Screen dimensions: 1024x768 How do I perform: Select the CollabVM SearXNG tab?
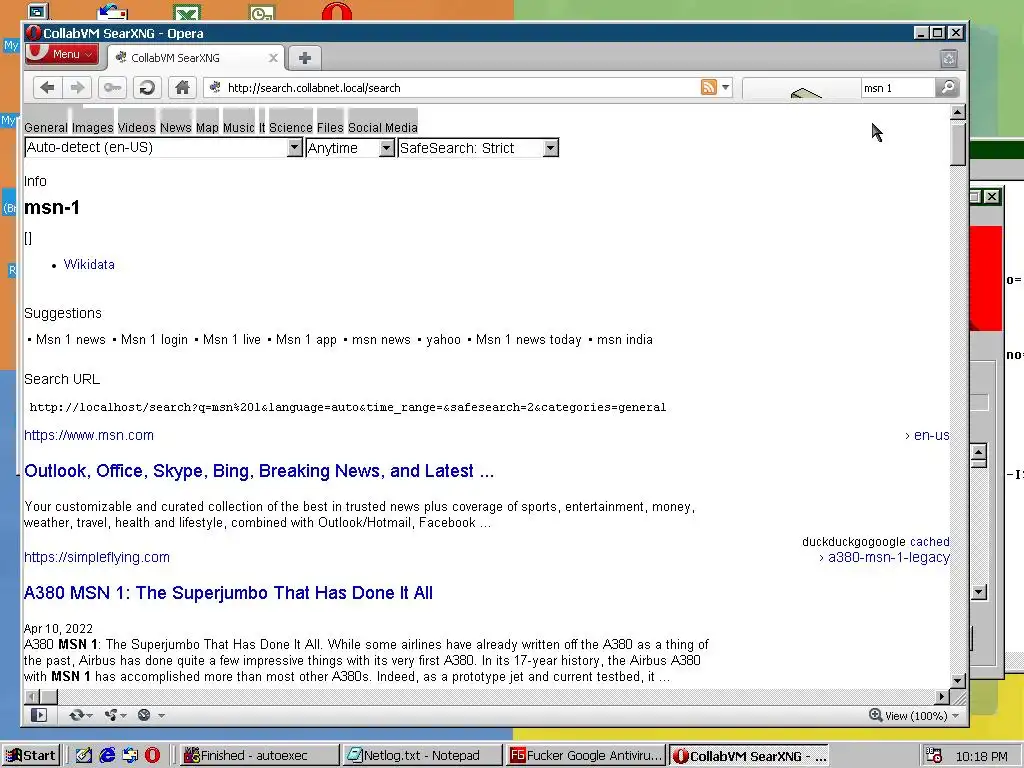[196, 58]
